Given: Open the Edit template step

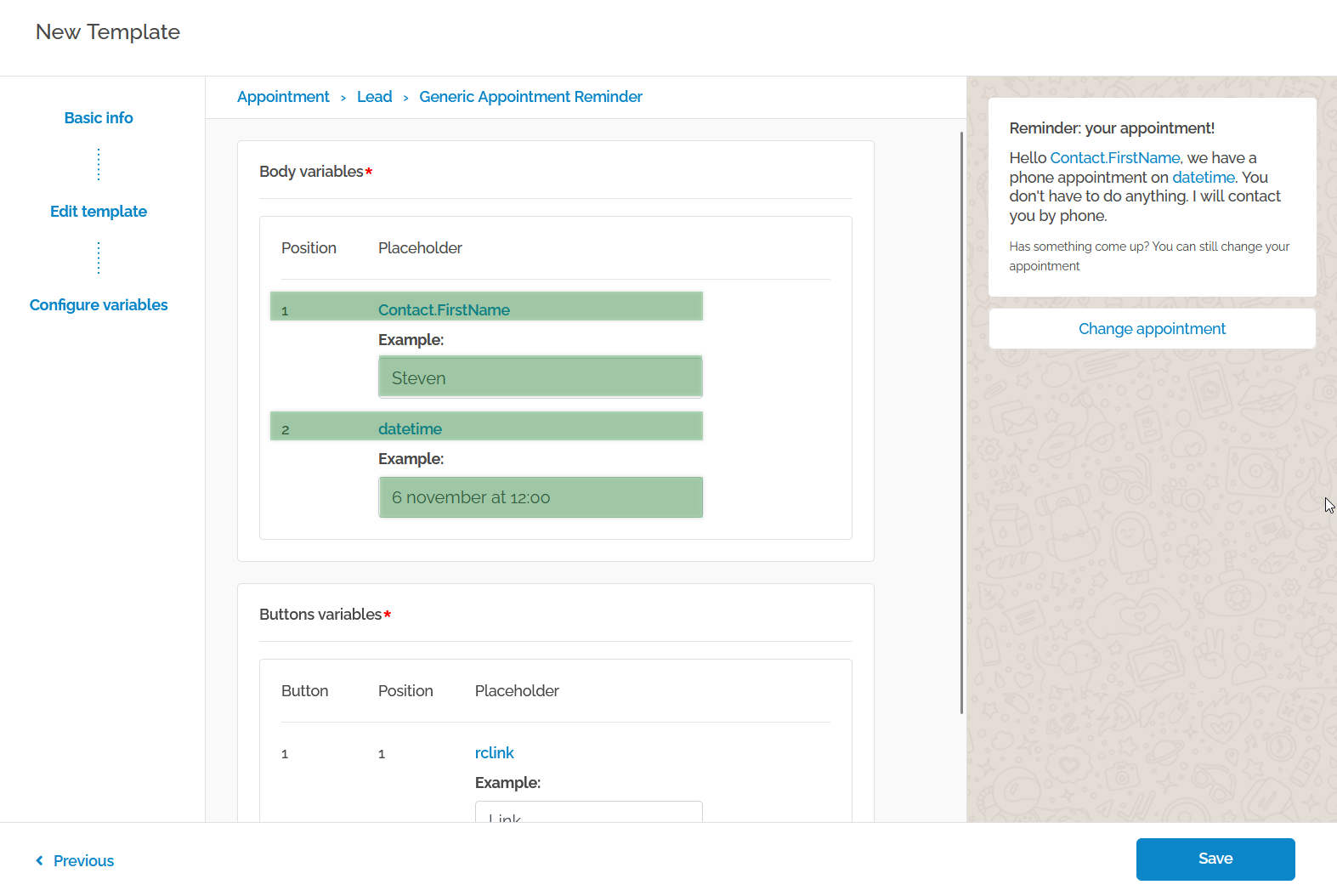Looking at the screenshot, I should pyautogui.click(x=99, y=212).
